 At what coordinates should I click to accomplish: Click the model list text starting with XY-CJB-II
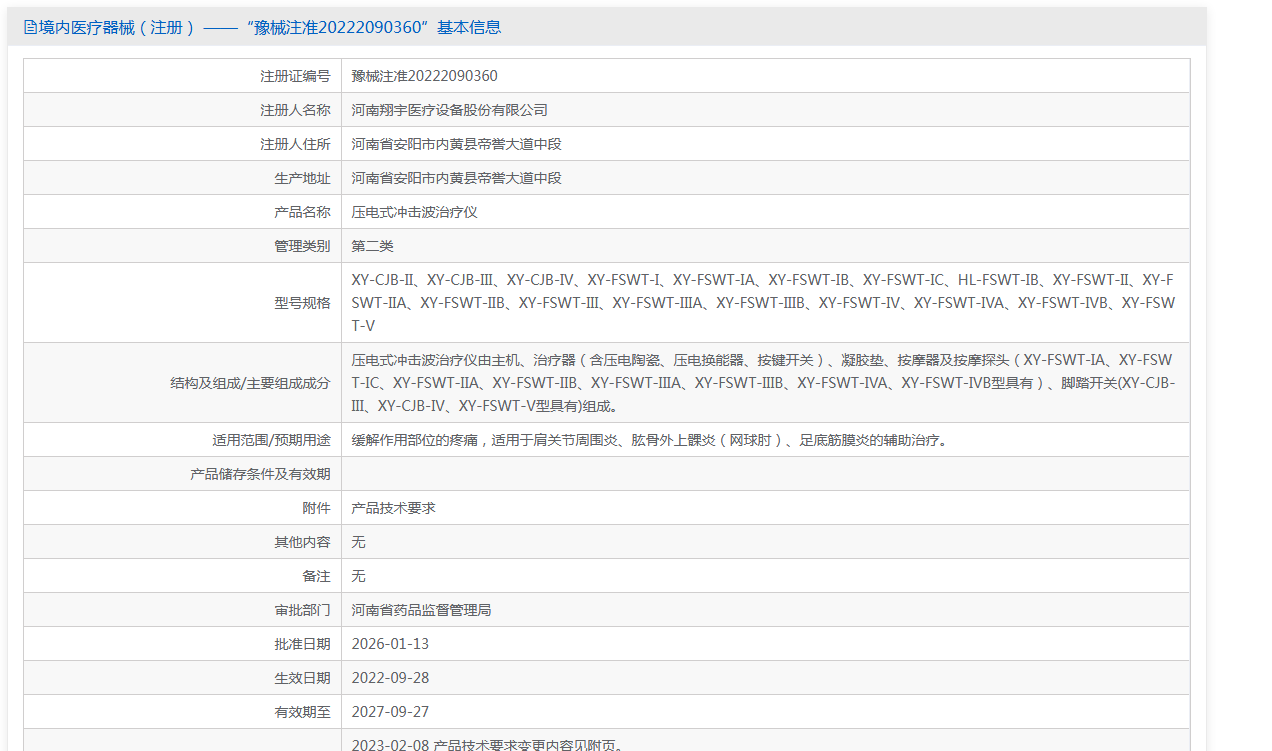click(763, 303)
